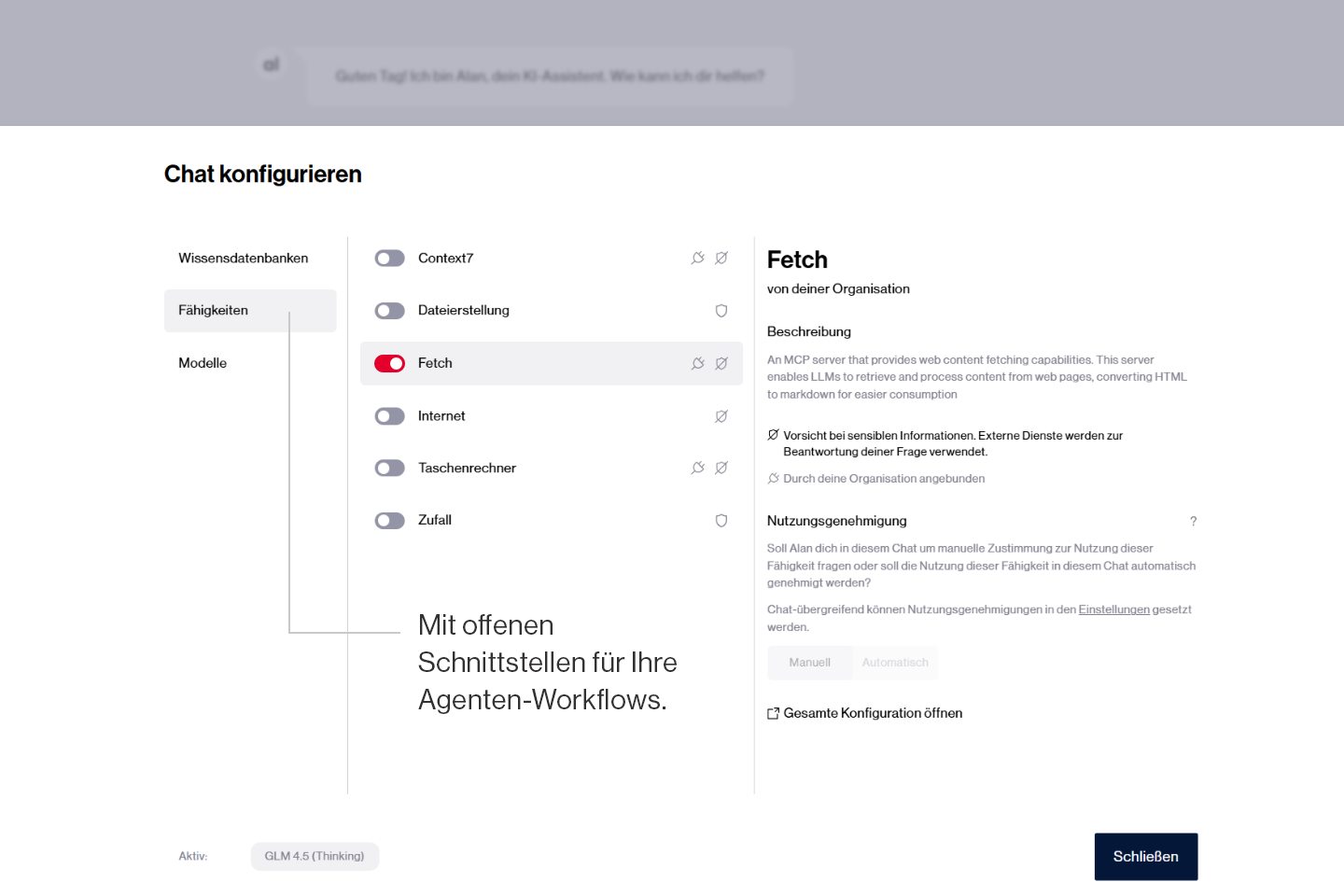The image size is (1344, 896).
Task: Click the GLM 4.5 (Thinking) model chip
Action: click(x=315, y=857)
